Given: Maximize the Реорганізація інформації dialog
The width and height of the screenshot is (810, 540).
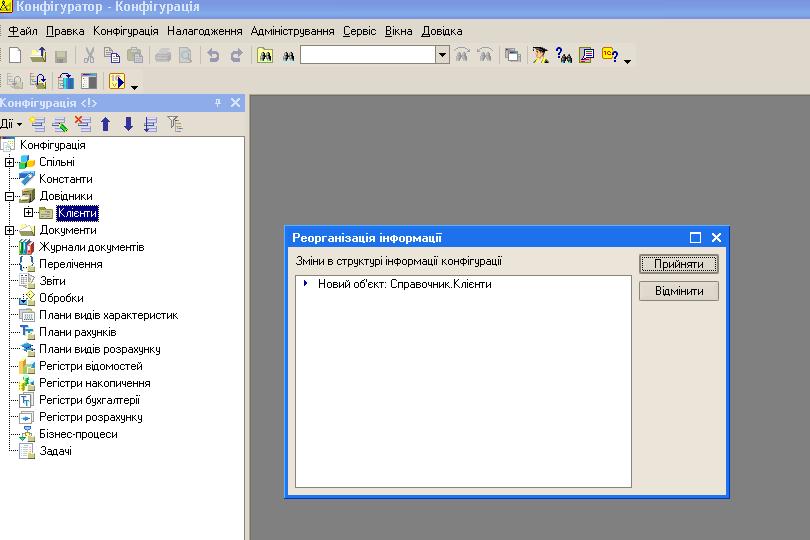Looking at the screenshot, I should pos(695,238).
